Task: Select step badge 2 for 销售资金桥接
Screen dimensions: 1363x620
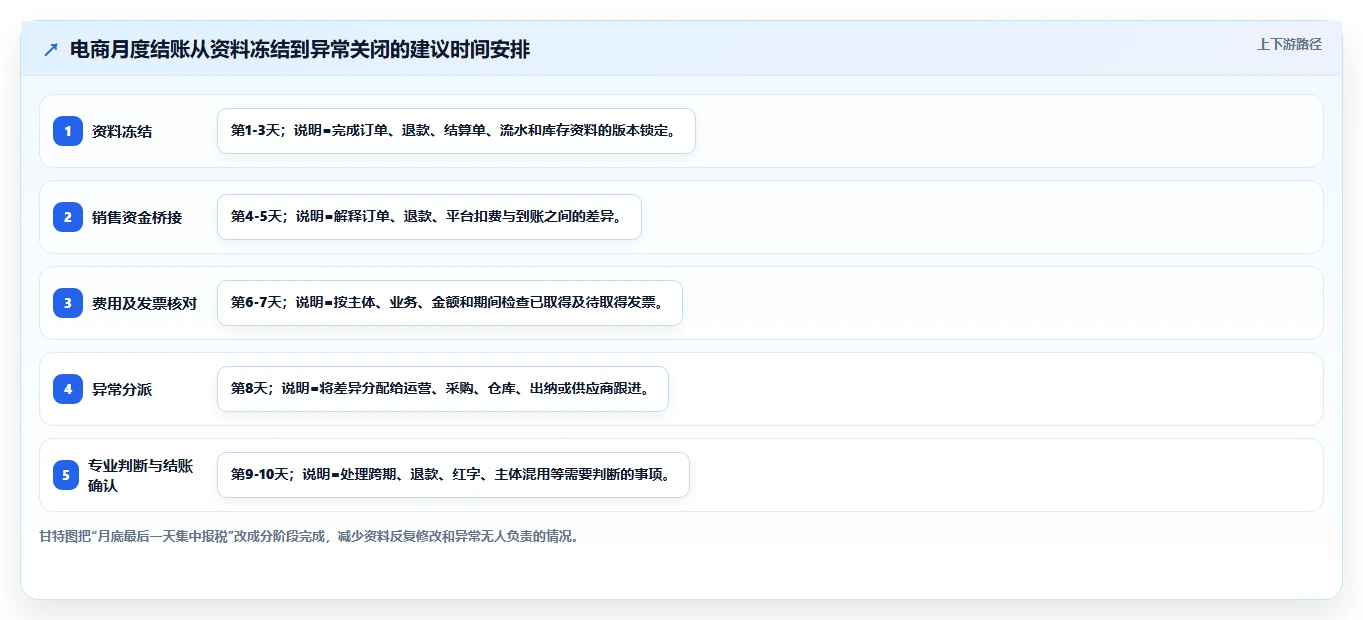Action: tap(68, 217)
